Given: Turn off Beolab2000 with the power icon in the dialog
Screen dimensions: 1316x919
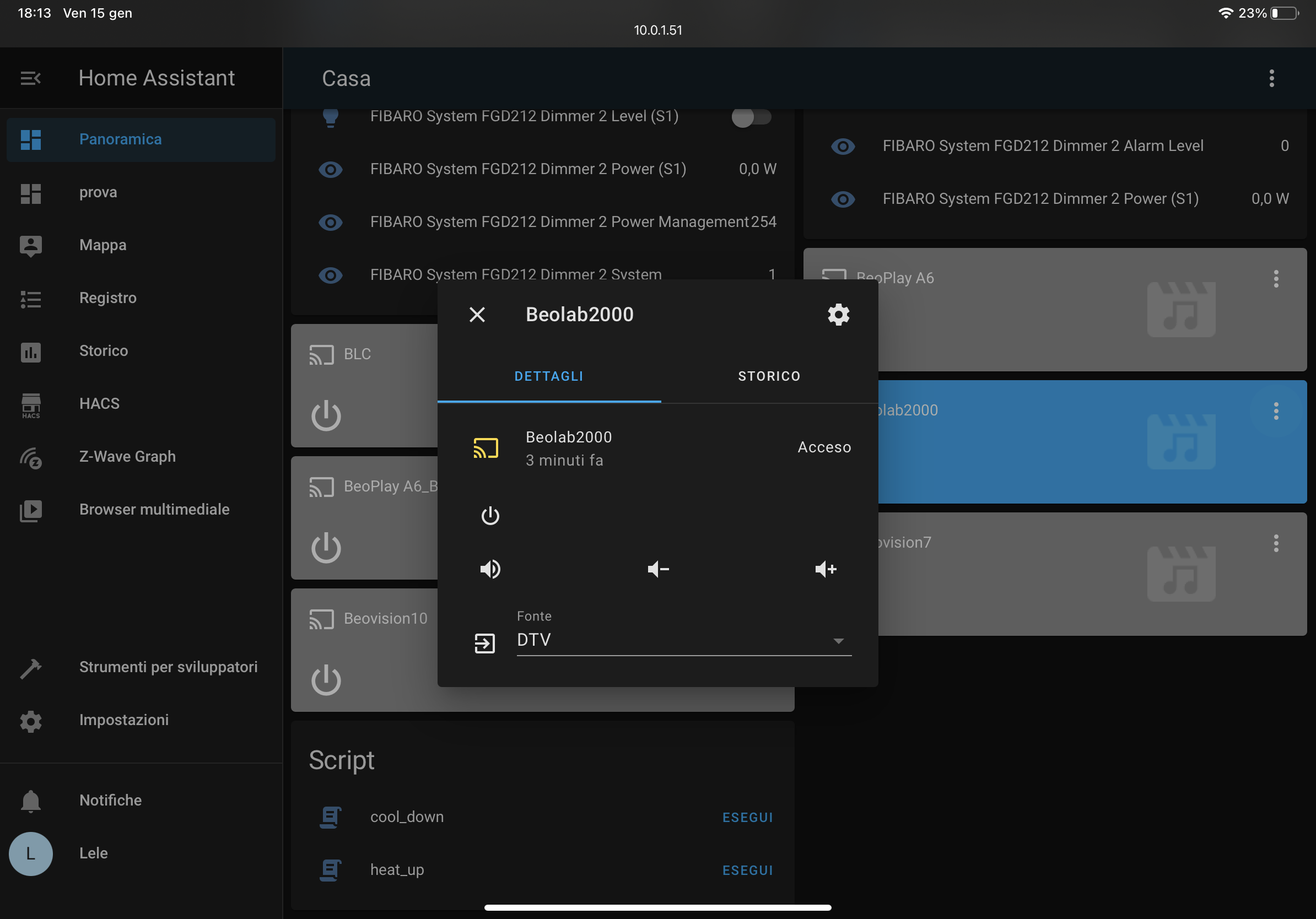Looking at the screenshot, I should click(490, 516).
